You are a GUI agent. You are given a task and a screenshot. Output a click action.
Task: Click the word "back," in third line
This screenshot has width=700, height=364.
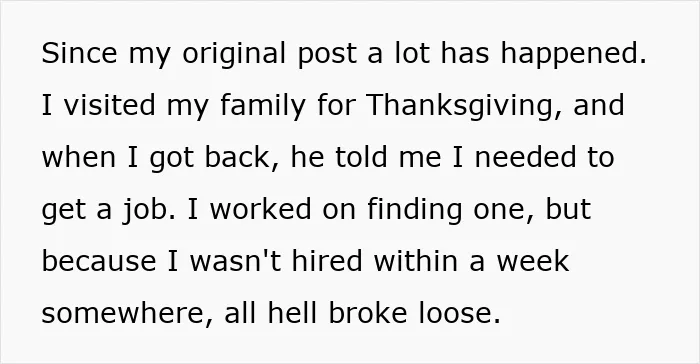[242, 159]
